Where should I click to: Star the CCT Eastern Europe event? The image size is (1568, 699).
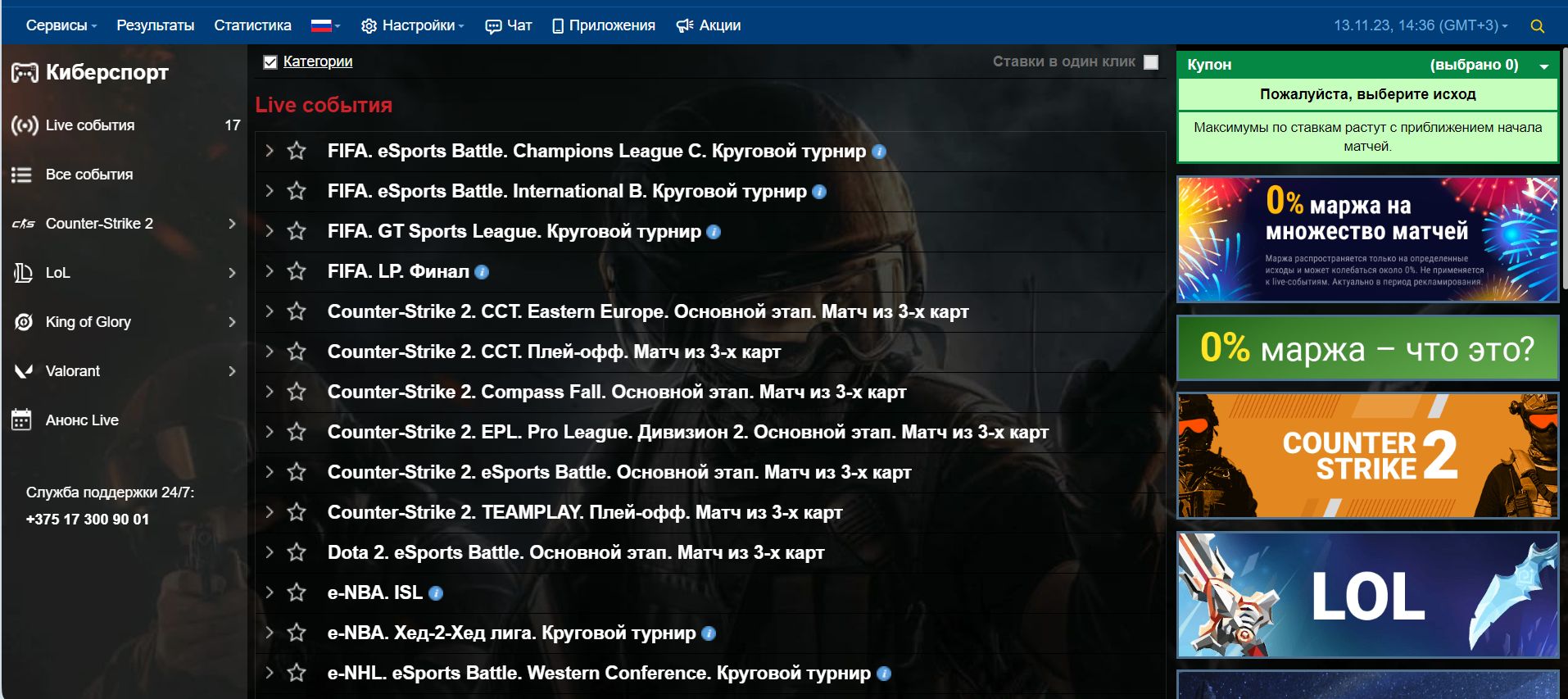click(x=297, y=311)
